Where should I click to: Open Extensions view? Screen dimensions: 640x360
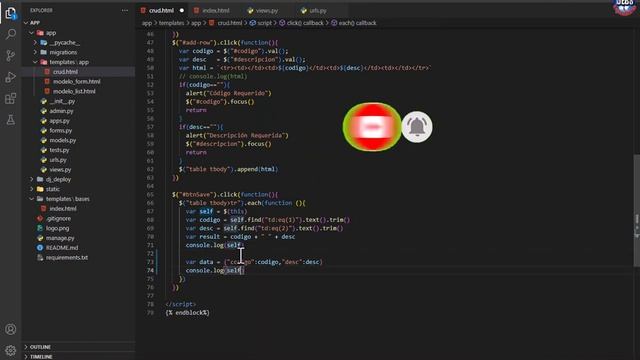coord(11,98)
